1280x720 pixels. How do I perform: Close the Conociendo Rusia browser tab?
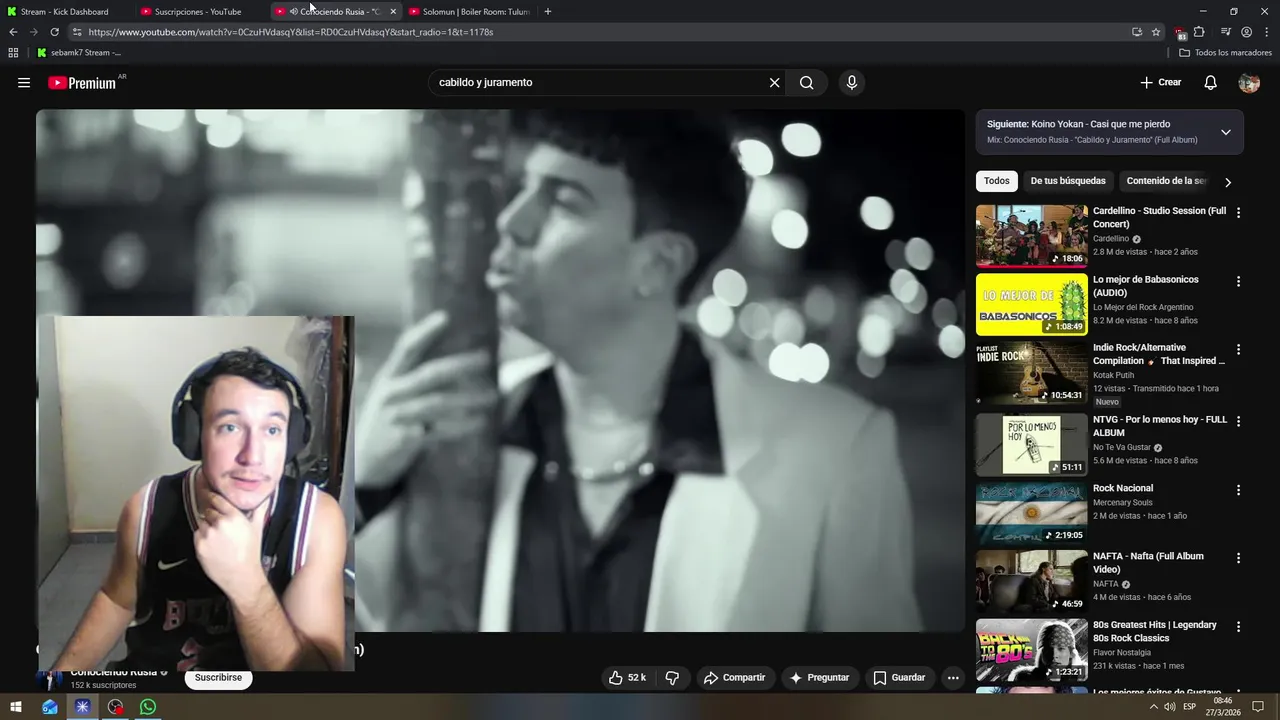coord(393,12)
